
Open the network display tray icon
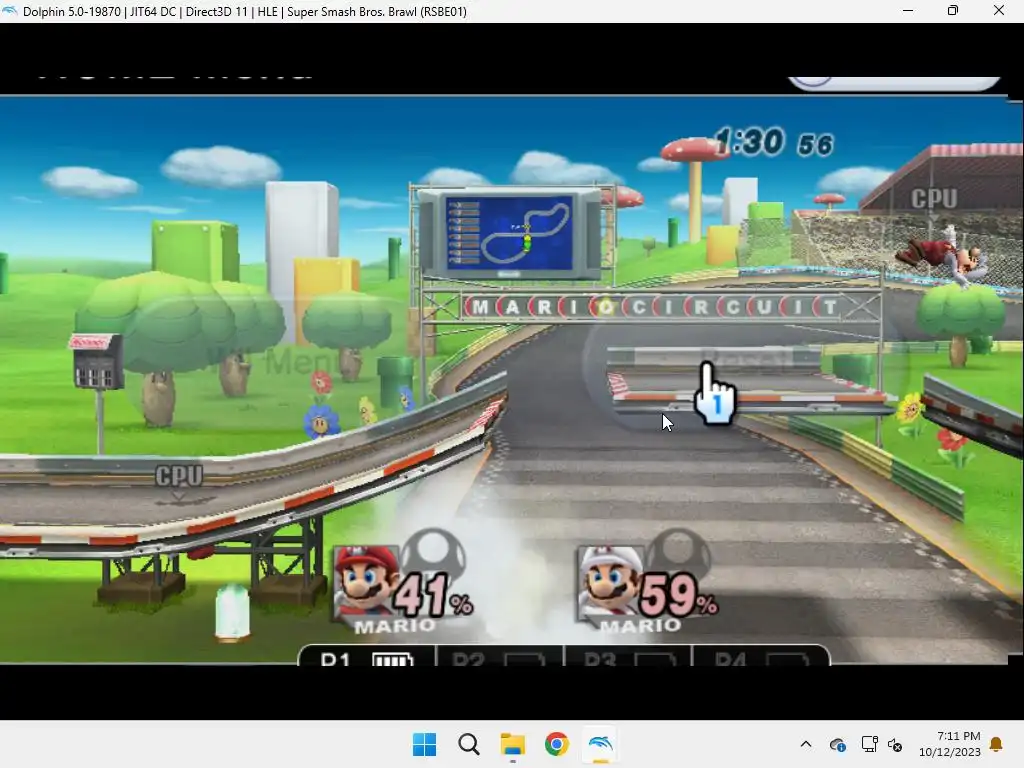click(x=869, y=744)
